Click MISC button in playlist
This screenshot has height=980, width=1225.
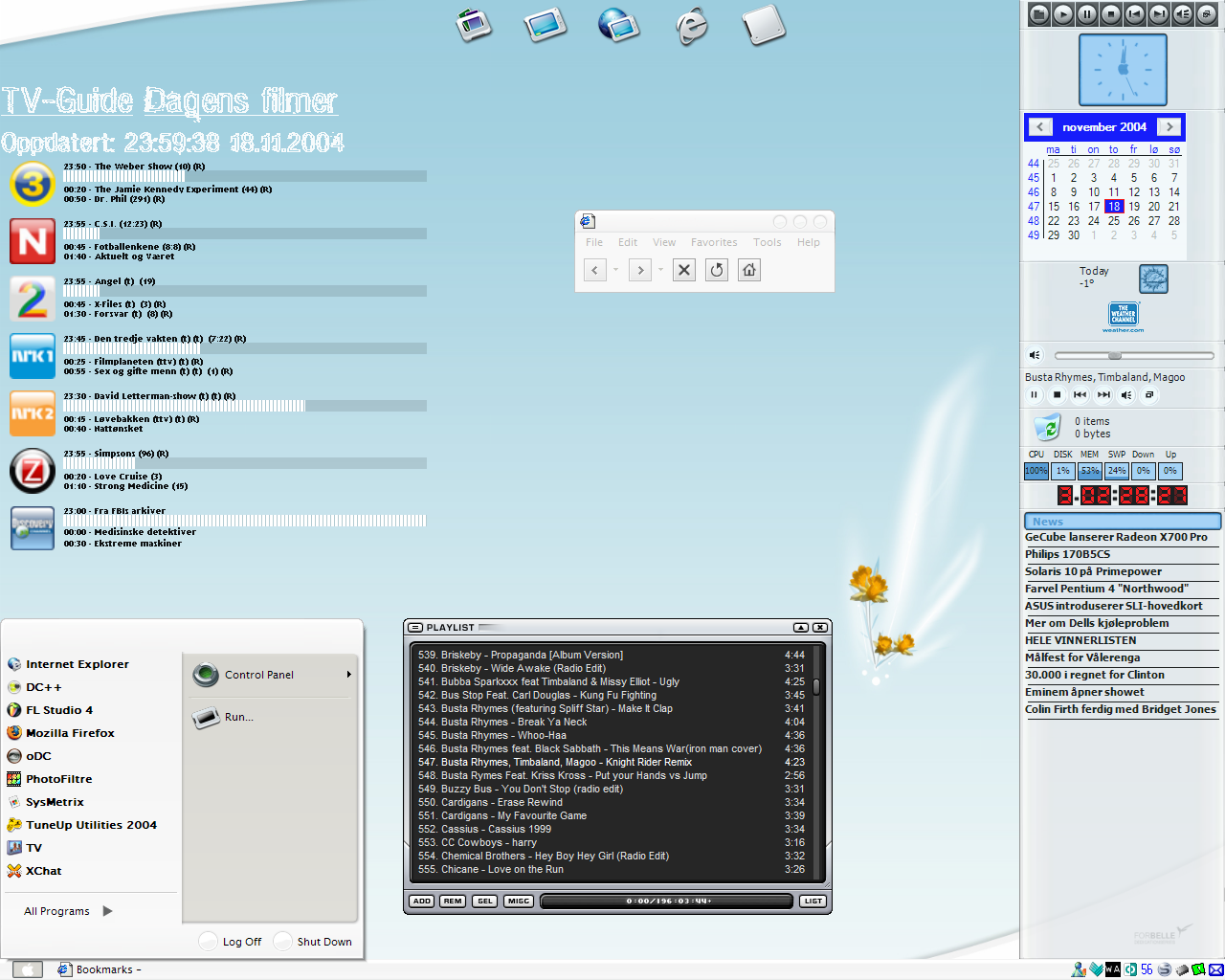[x=519, y=901]
